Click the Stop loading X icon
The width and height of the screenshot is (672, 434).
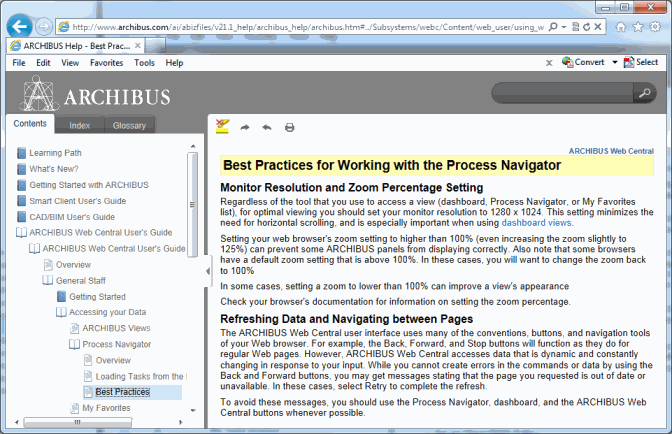pyautogui.click(x=598, y=27)
